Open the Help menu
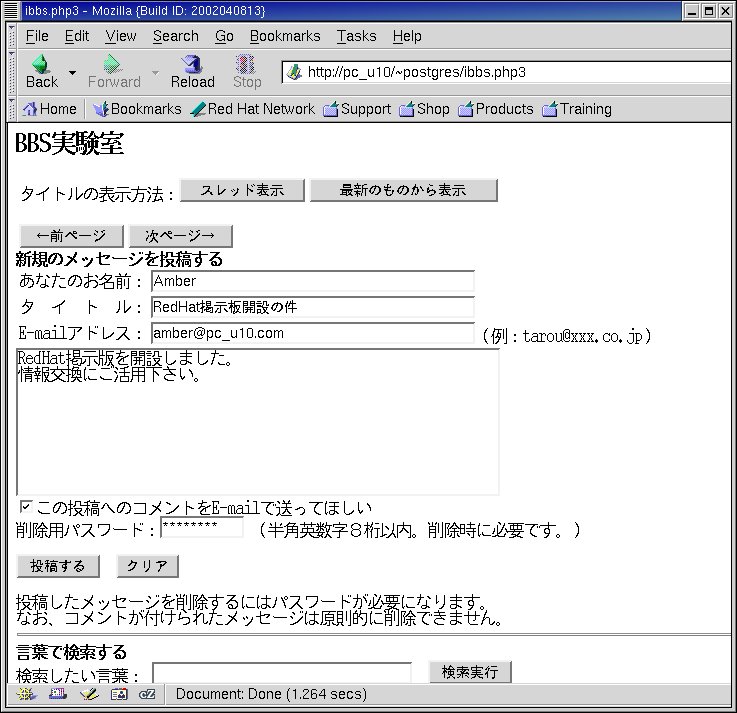Screen dimensions: 737x713 click(x=407, y=36)
